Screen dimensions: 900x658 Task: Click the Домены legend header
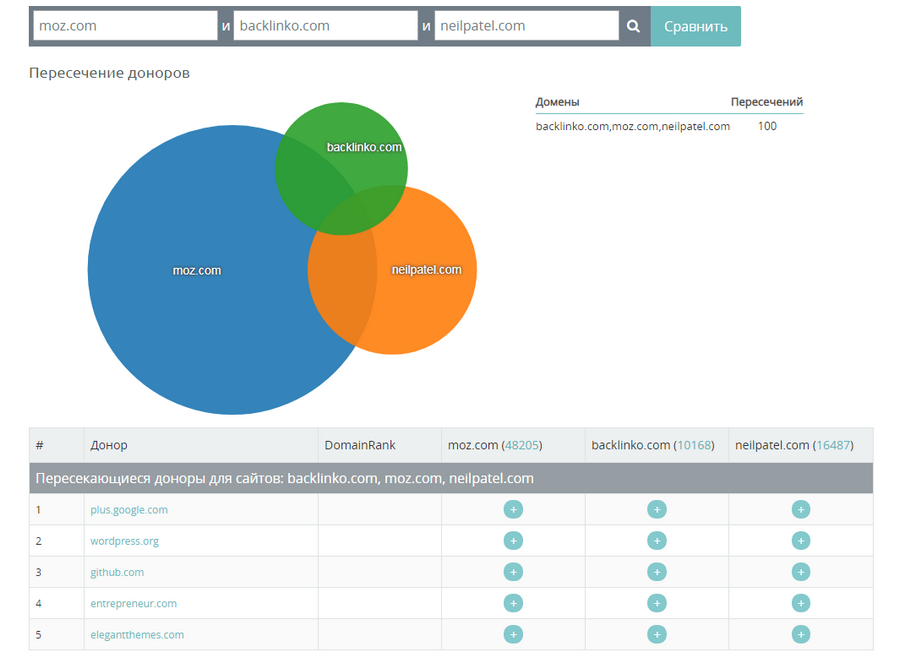(x=557, y=102)
